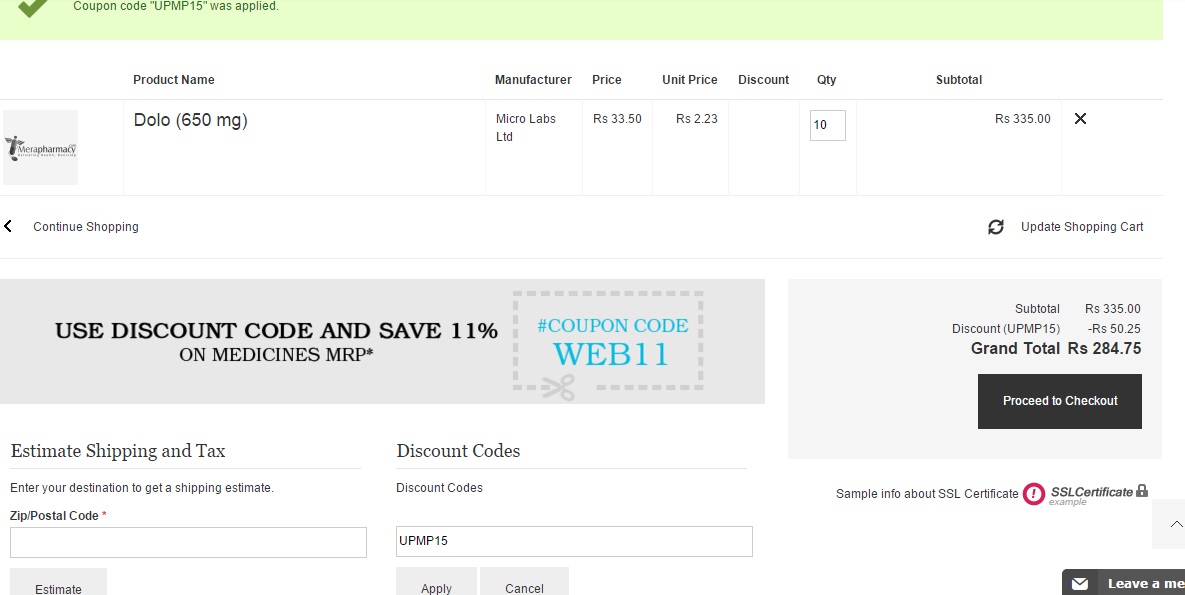Screen dimensions: 1185x595
Task: Proceed to Checkout
Action: [x=1059, y=401]
